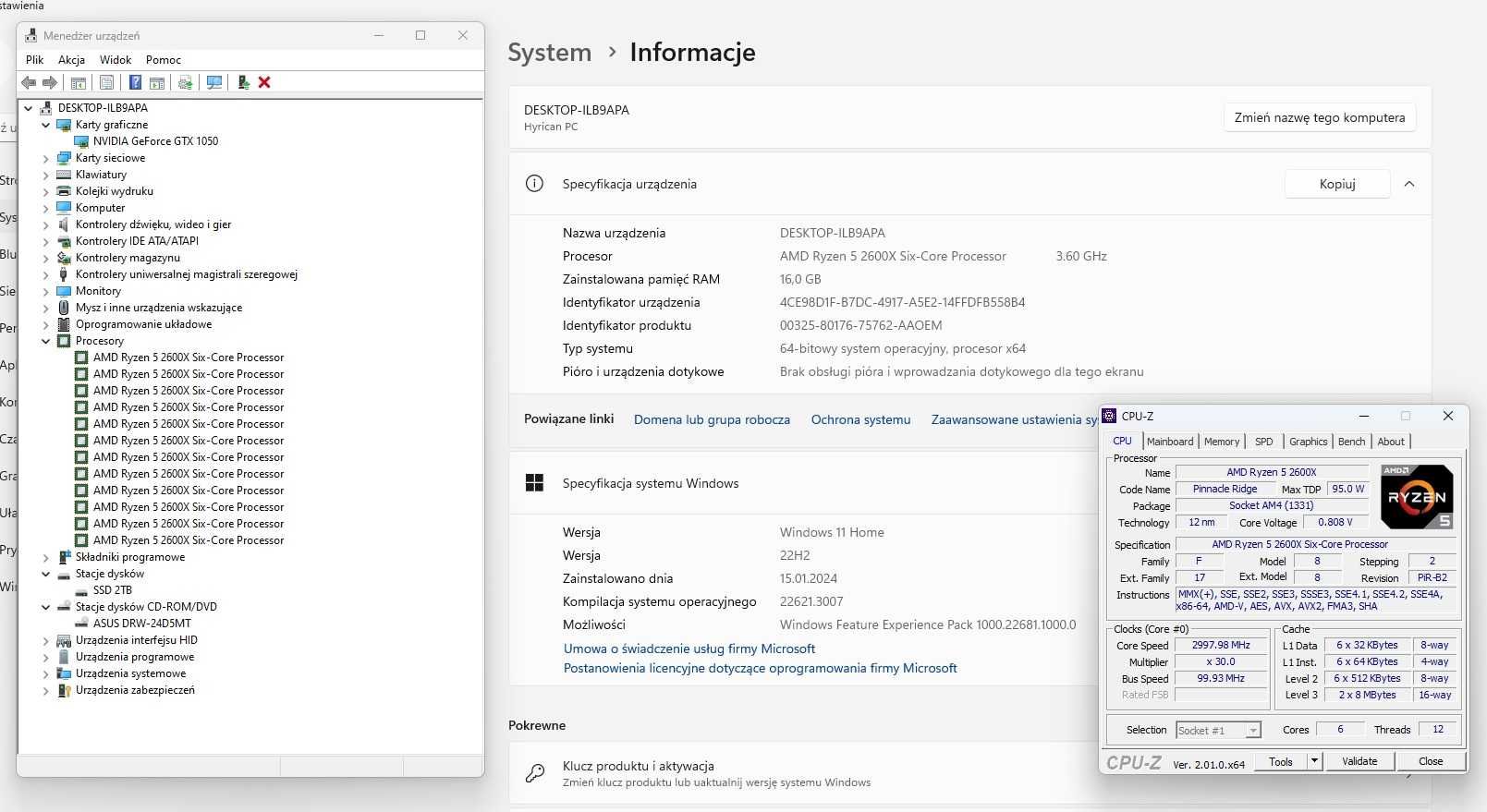Open the Ochrona systemu link

pyautogui.click(x=860, y=419)
